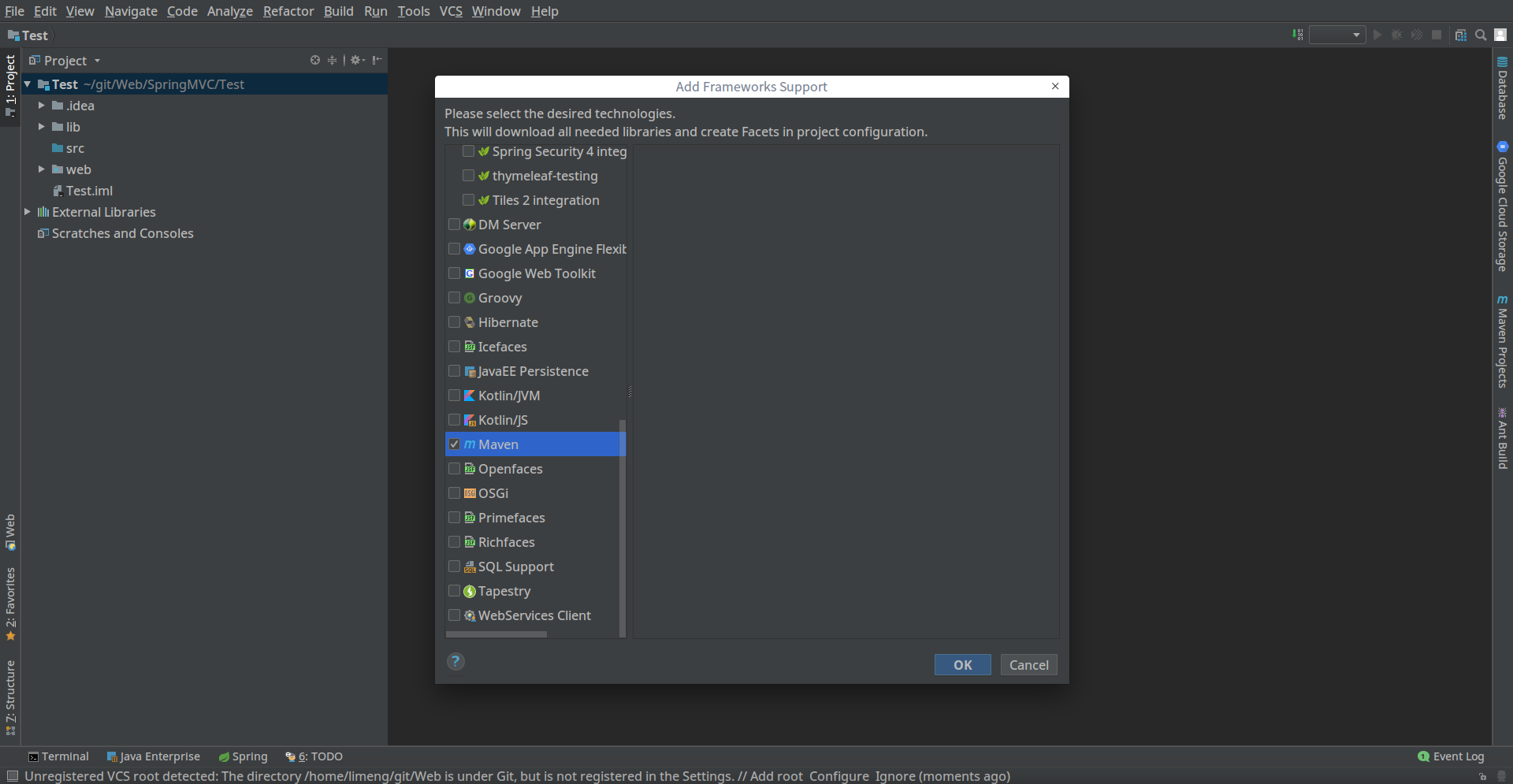Open the File menu
The height and width of the screenshot is (784, 1513).
pos(14,11)
